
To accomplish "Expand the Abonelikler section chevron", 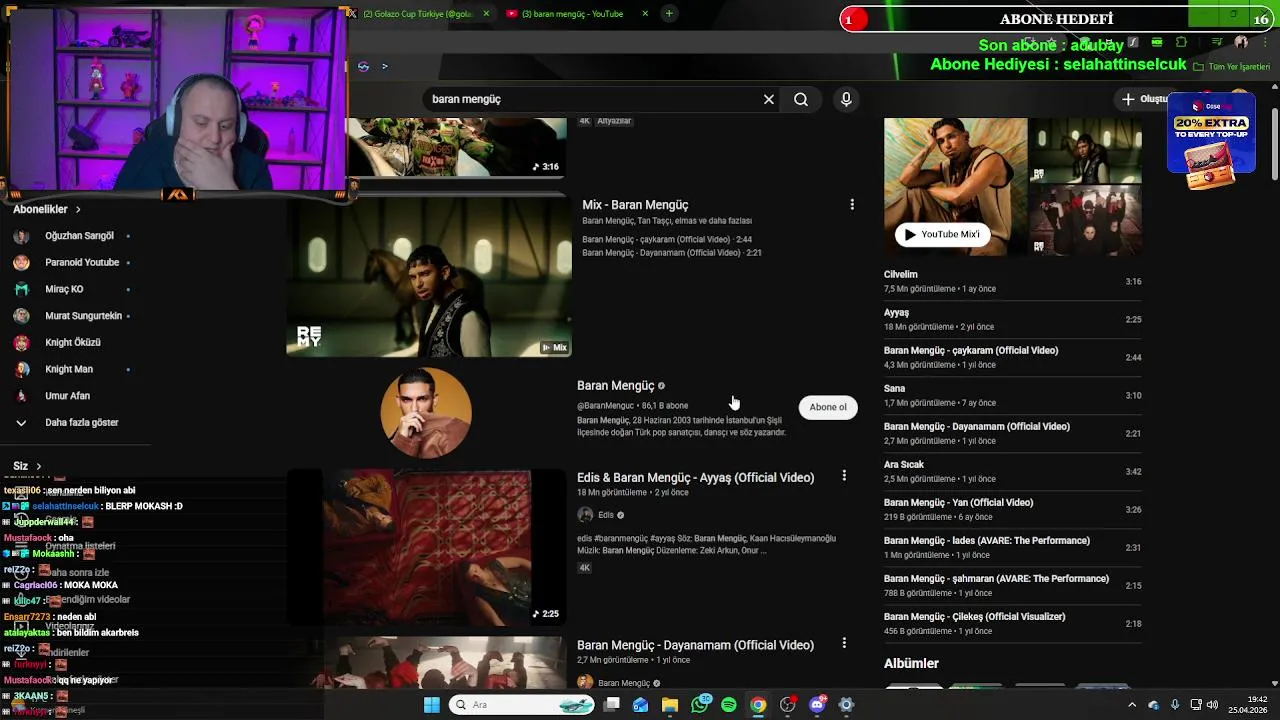I will click(78, 209).
